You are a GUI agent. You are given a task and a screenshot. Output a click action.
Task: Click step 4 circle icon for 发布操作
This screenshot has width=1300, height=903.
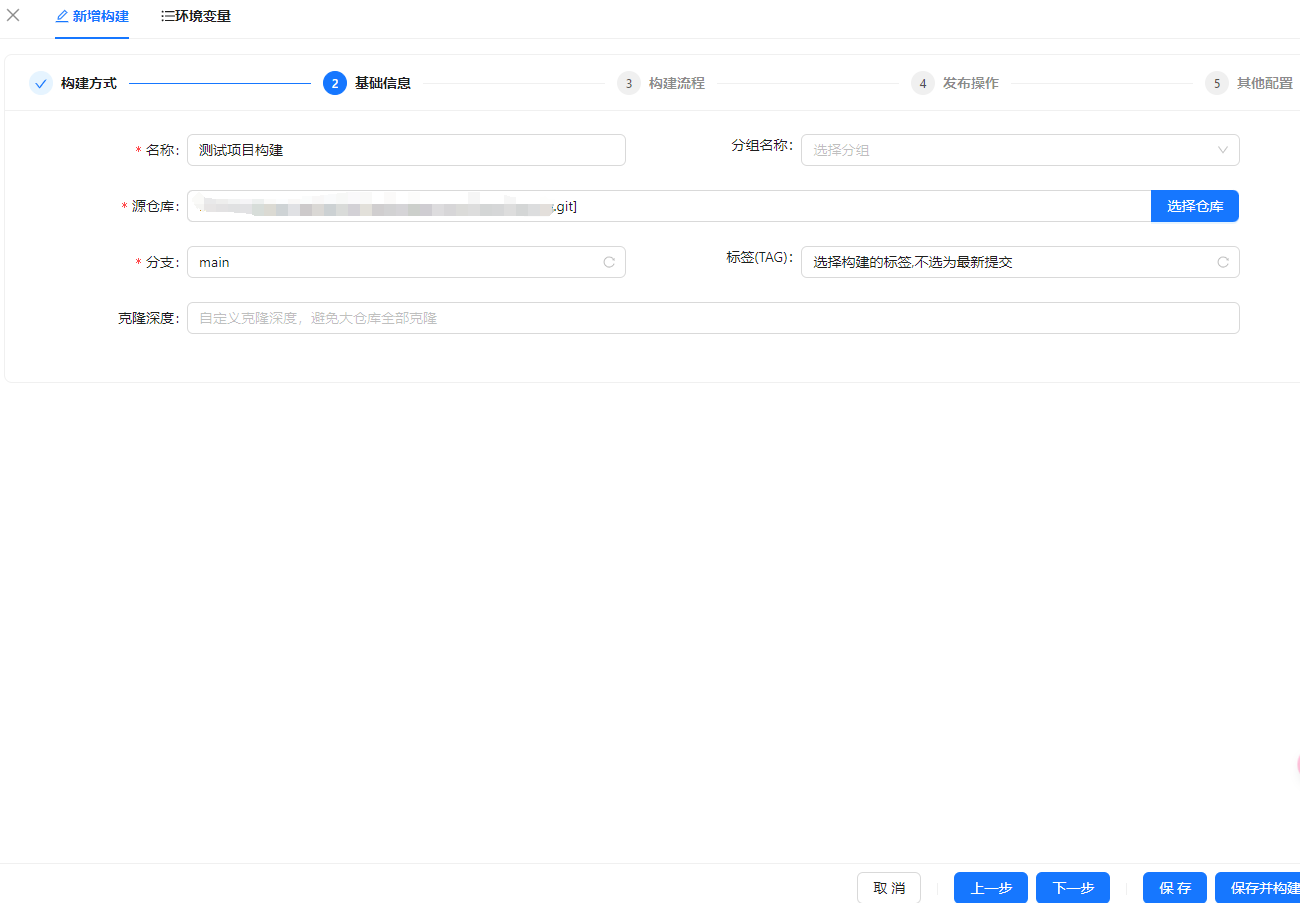tap(923, 83)
